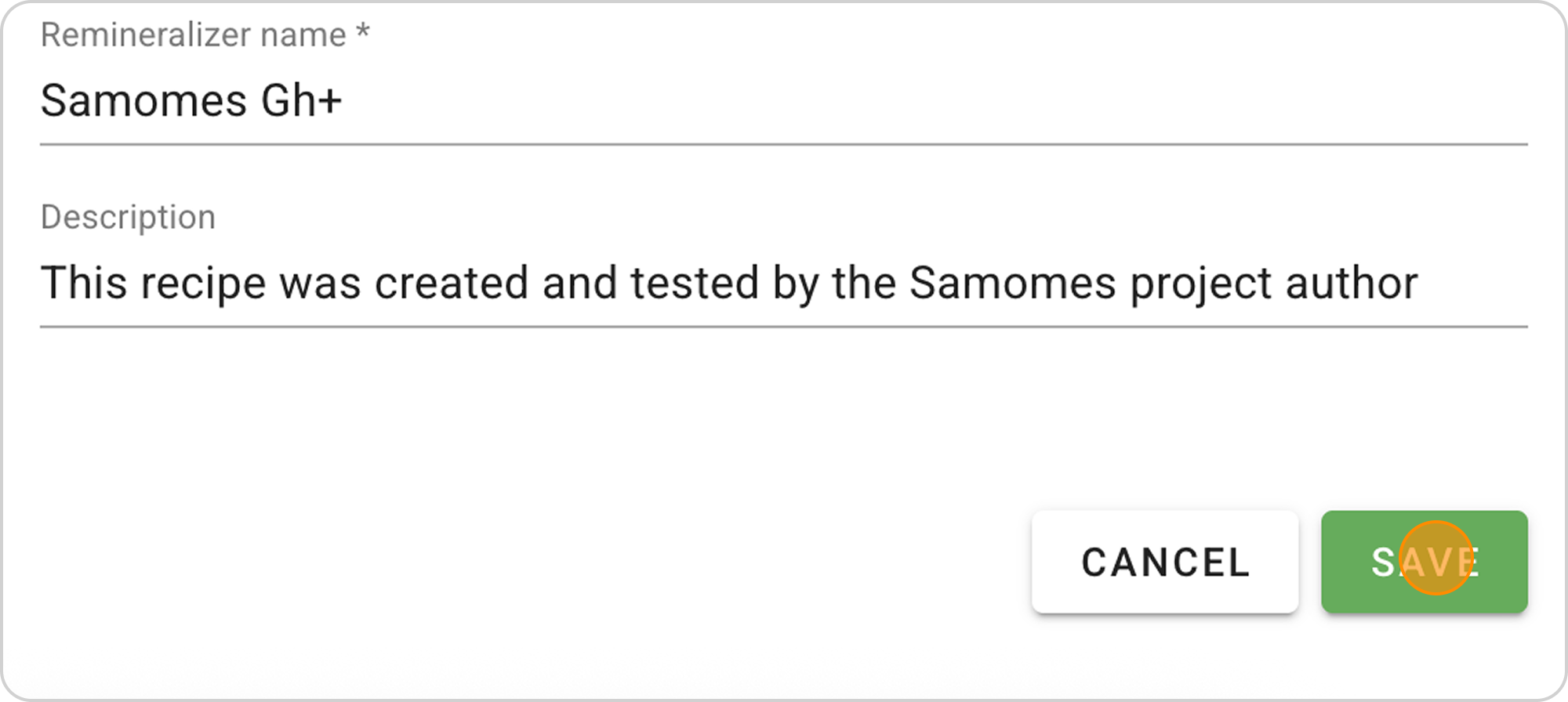Viewport: 1568px width, 702px height.
Task: Click "Gh+" in the remineralizer name
Action: tap(301, 102)
